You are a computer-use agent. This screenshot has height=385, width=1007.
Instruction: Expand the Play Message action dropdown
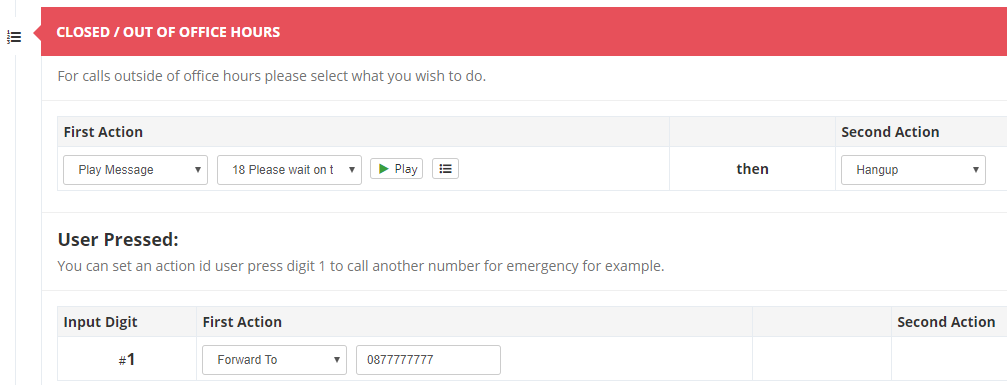(136, 170)
